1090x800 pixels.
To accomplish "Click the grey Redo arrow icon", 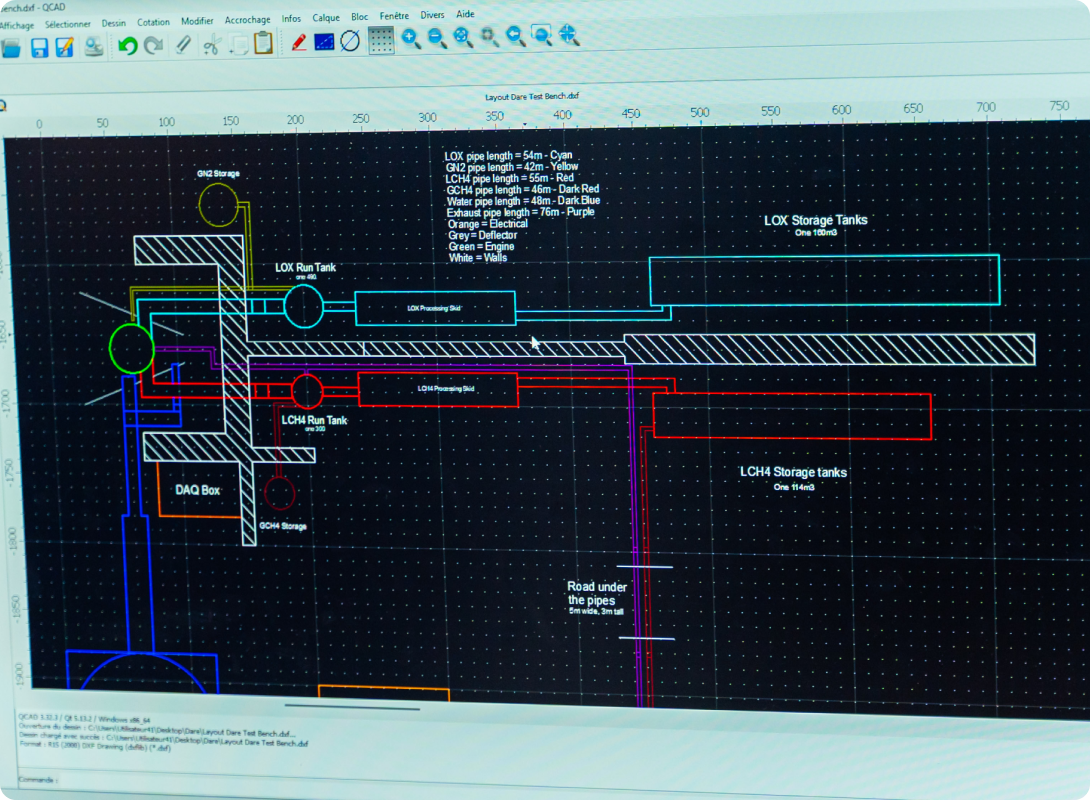I will point(154,45).
